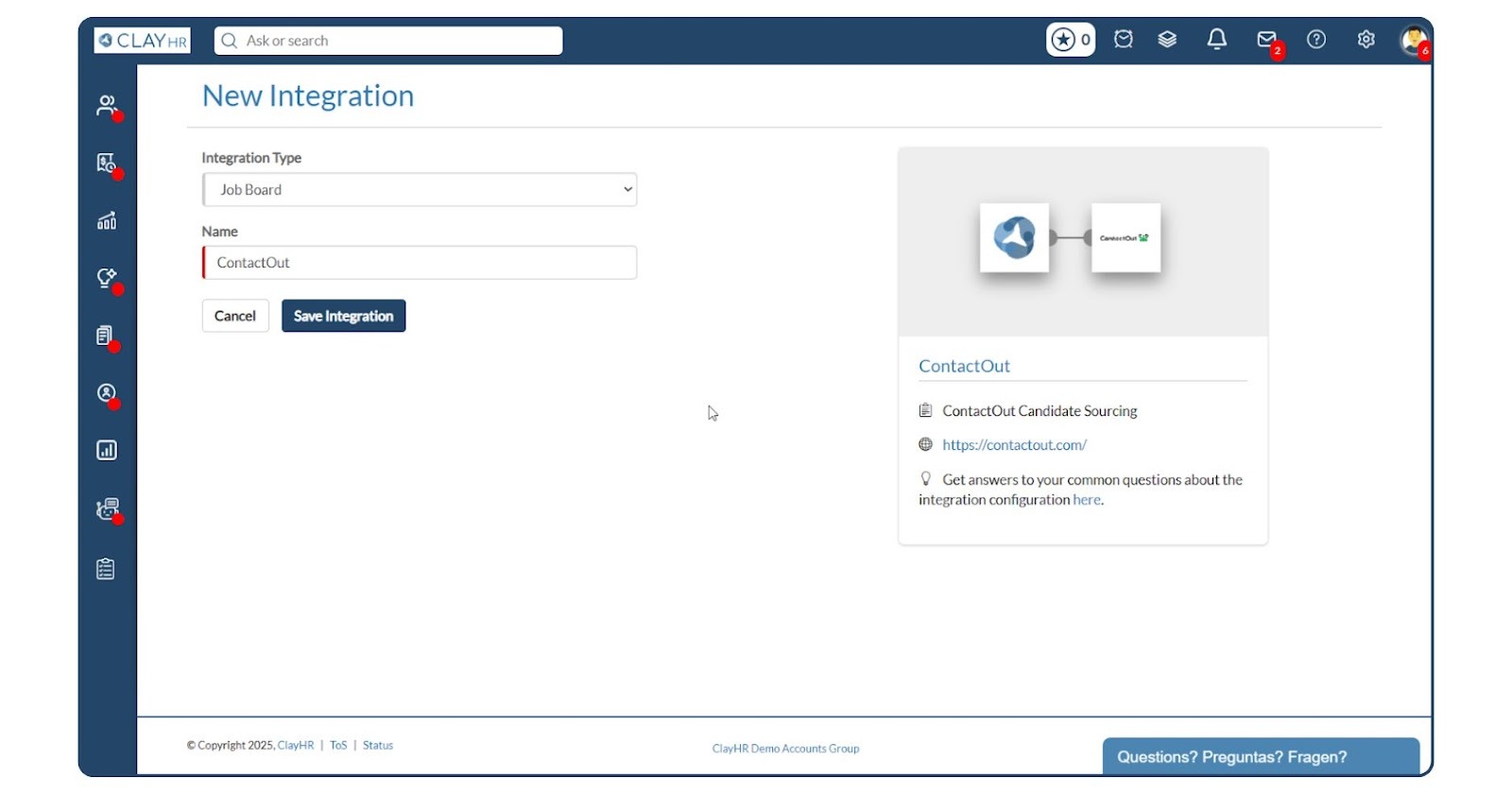
Task: Open the mail inbox icon
Action: 1267,40
